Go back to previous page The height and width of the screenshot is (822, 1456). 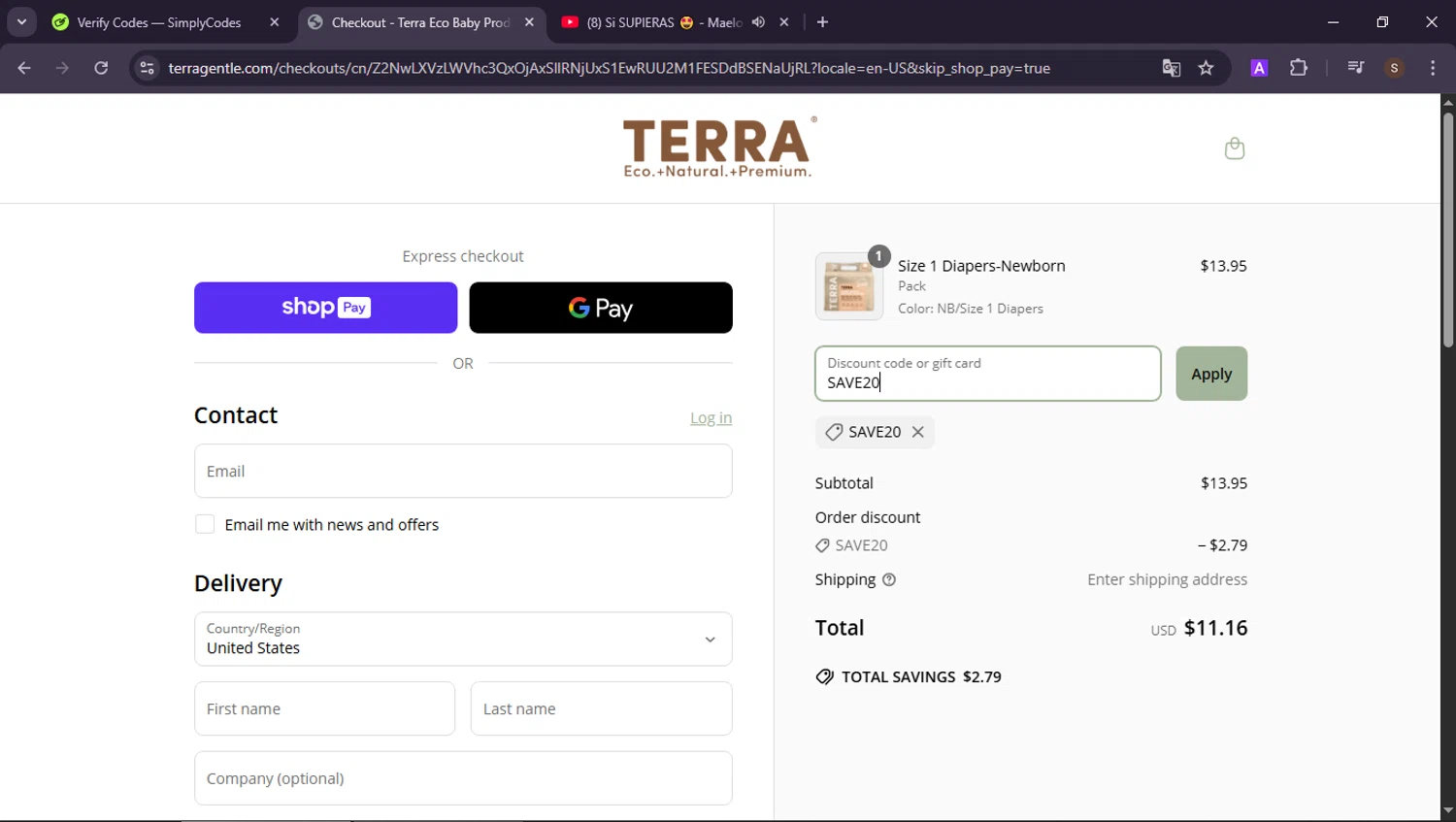click(x=24, y=68)
